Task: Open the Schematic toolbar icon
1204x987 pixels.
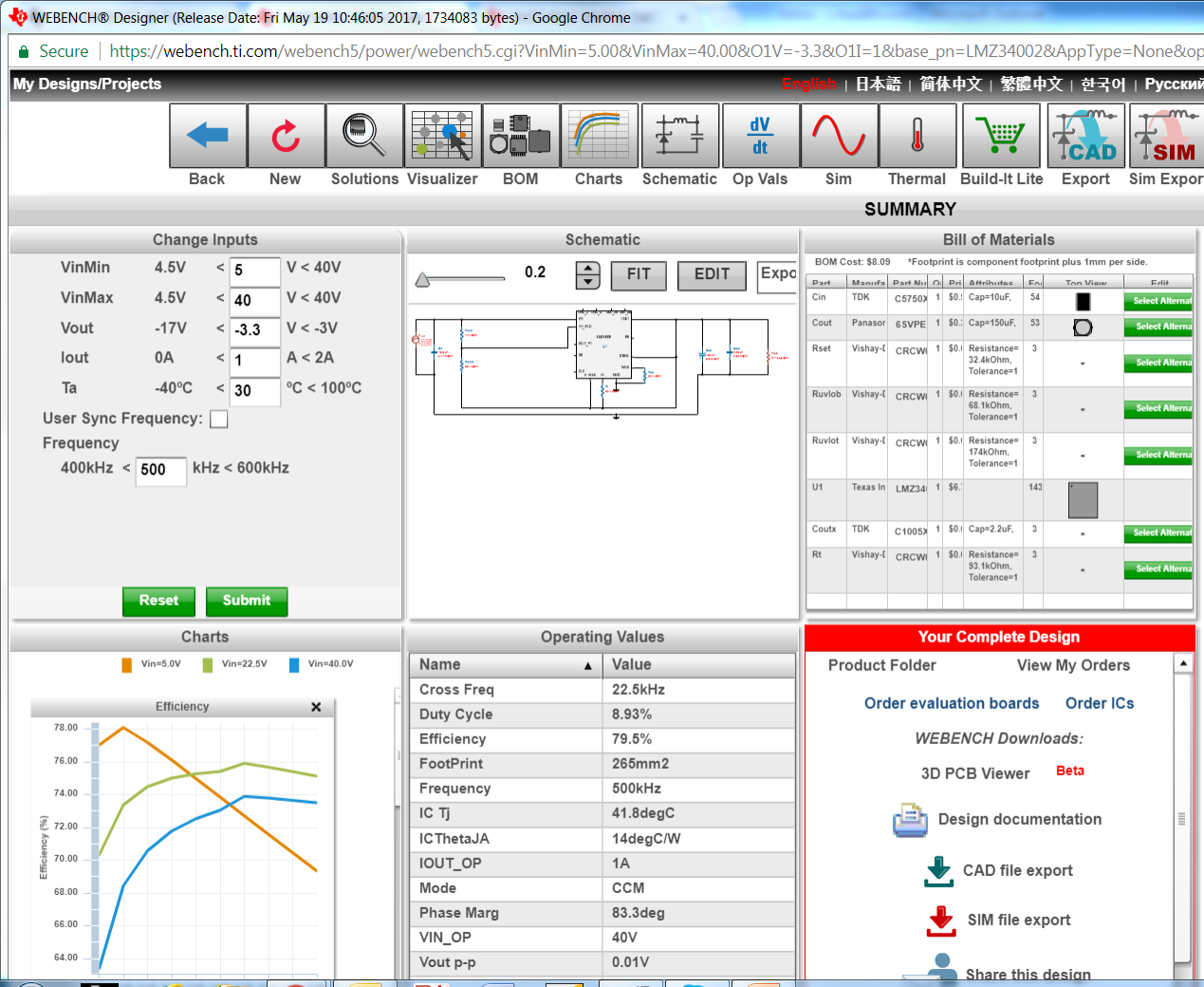Action: (x=679, y=136)
